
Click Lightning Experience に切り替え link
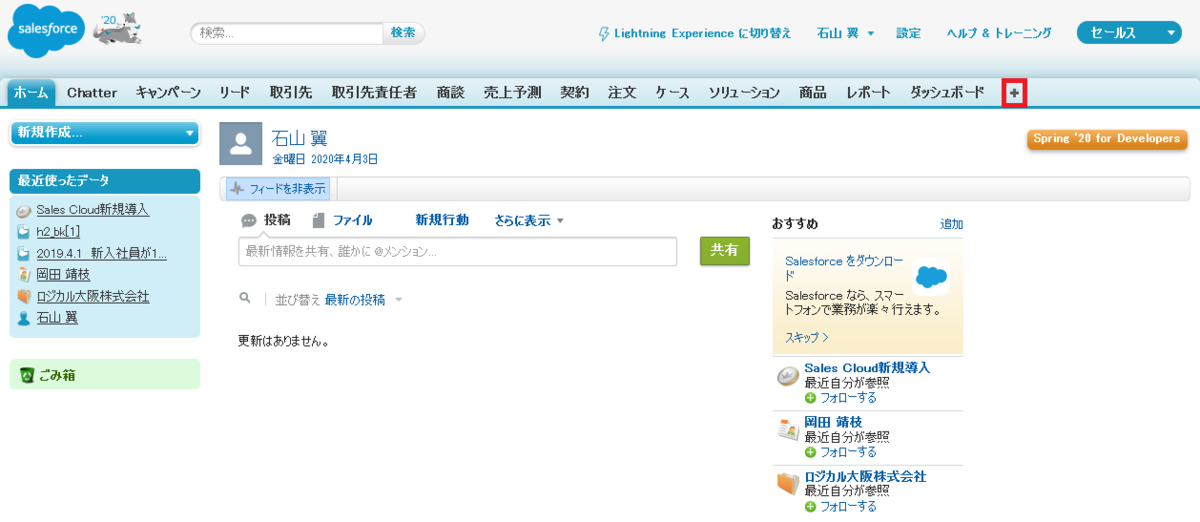click(x=702, y=34)
